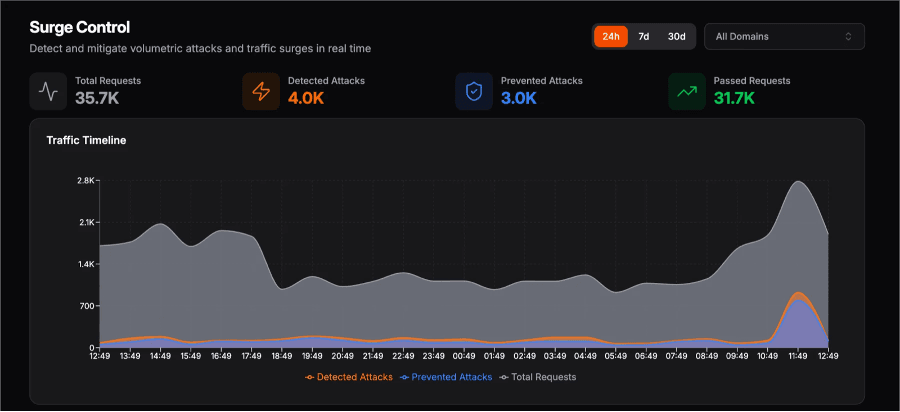Click the 700 y-axis label

(x=87, y=306)
